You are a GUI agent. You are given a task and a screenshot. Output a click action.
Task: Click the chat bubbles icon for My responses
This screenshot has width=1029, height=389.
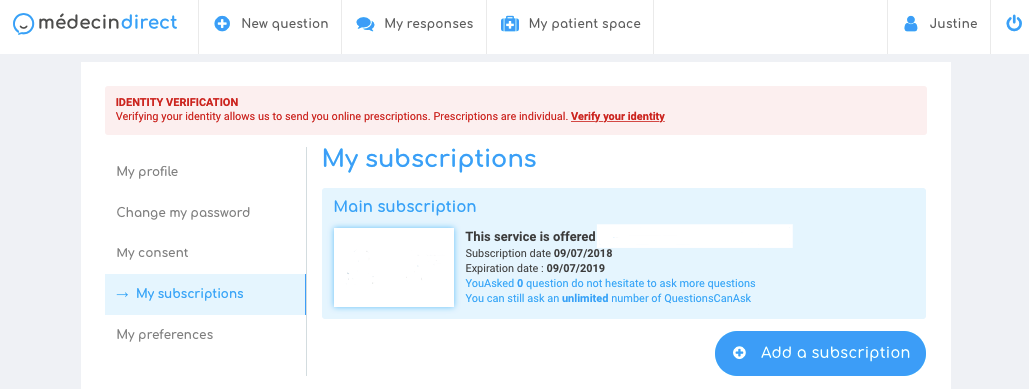pyautogui.click(x=365, y=24)
